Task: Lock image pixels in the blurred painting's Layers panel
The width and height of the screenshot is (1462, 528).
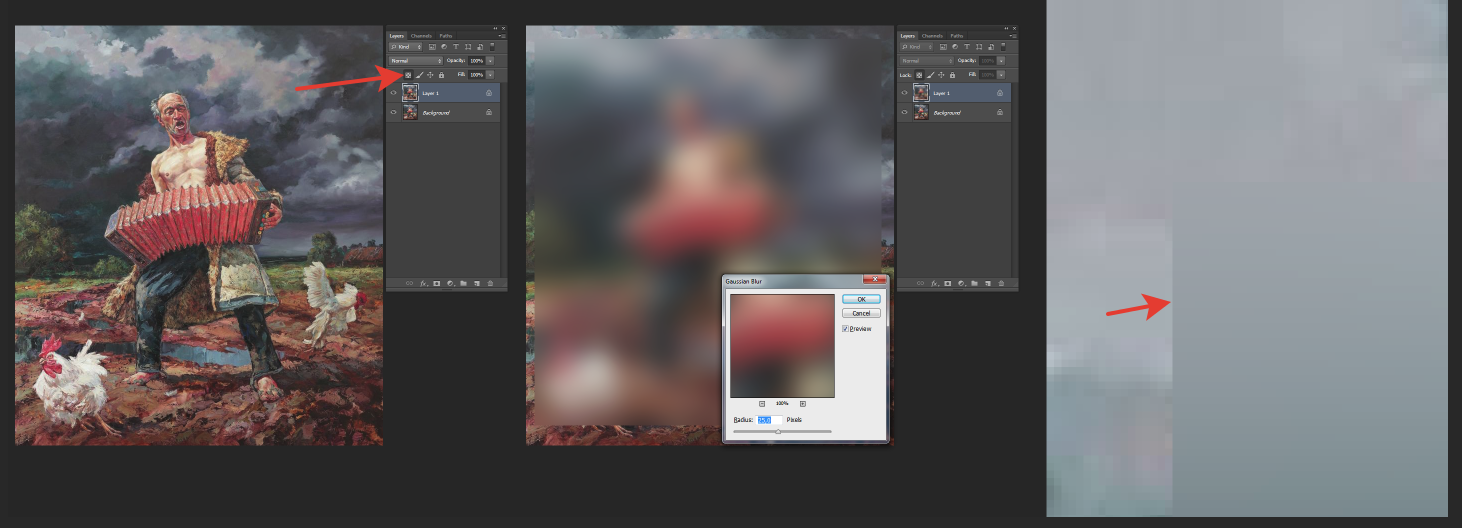Action: click(x=930, y=75)
